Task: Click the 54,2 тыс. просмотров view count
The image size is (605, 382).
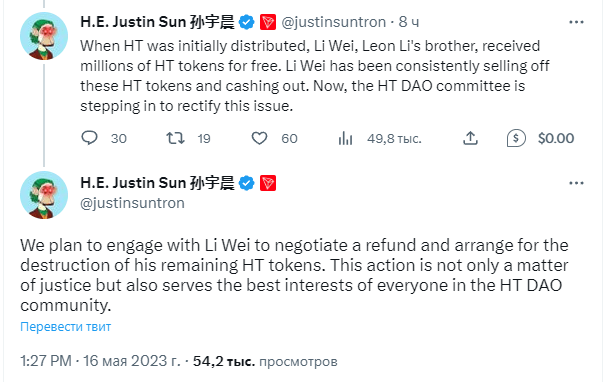Action: [x=265, y=361]
